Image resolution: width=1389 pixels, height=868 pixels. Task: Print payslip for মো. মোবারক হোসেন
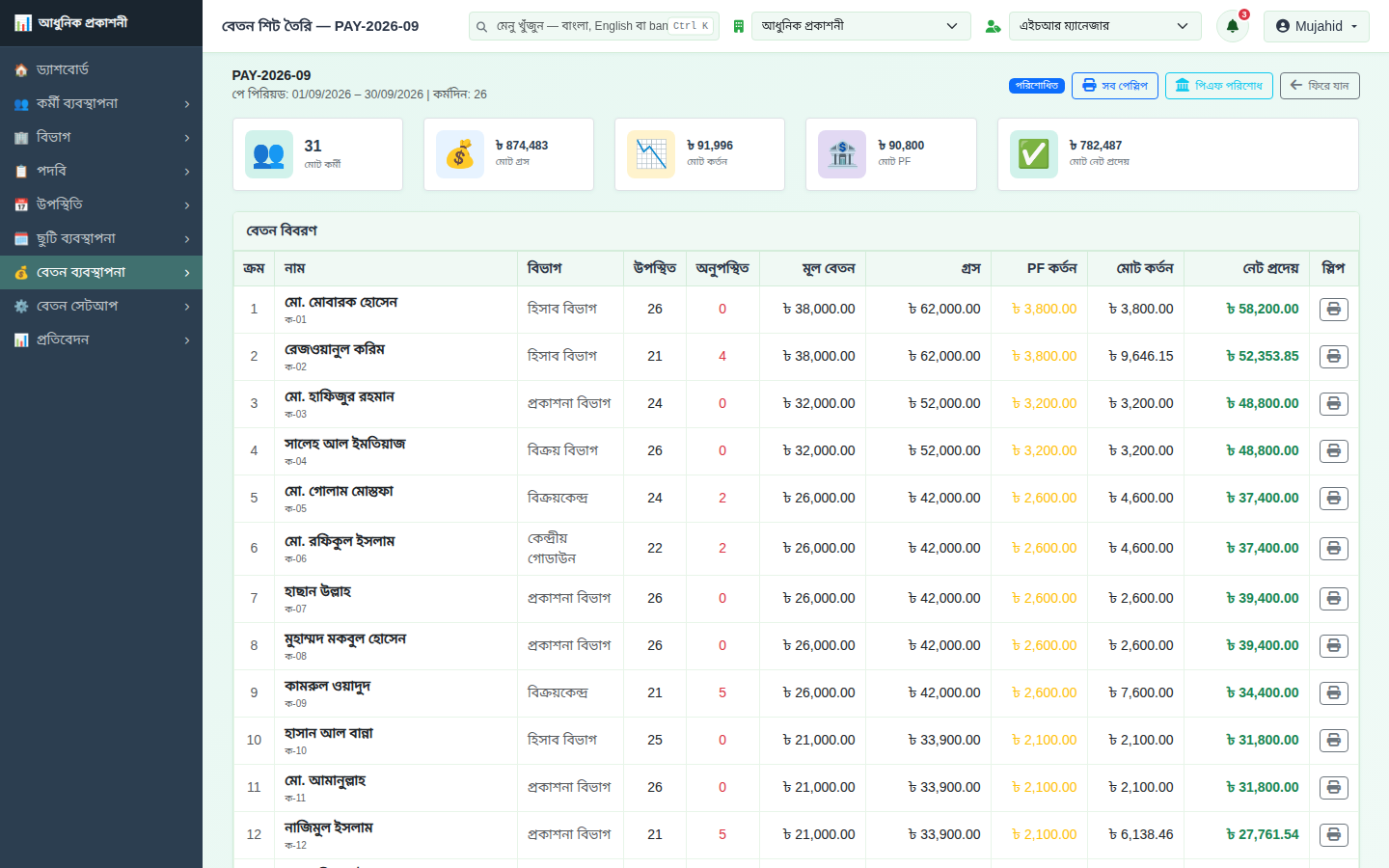point(1333,310)
